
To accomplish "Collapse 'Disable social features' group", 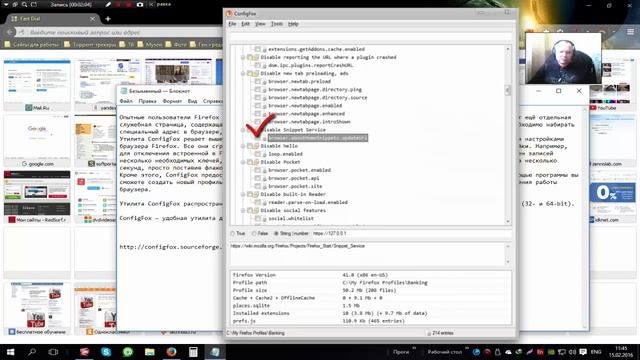I will pos(242,211).
